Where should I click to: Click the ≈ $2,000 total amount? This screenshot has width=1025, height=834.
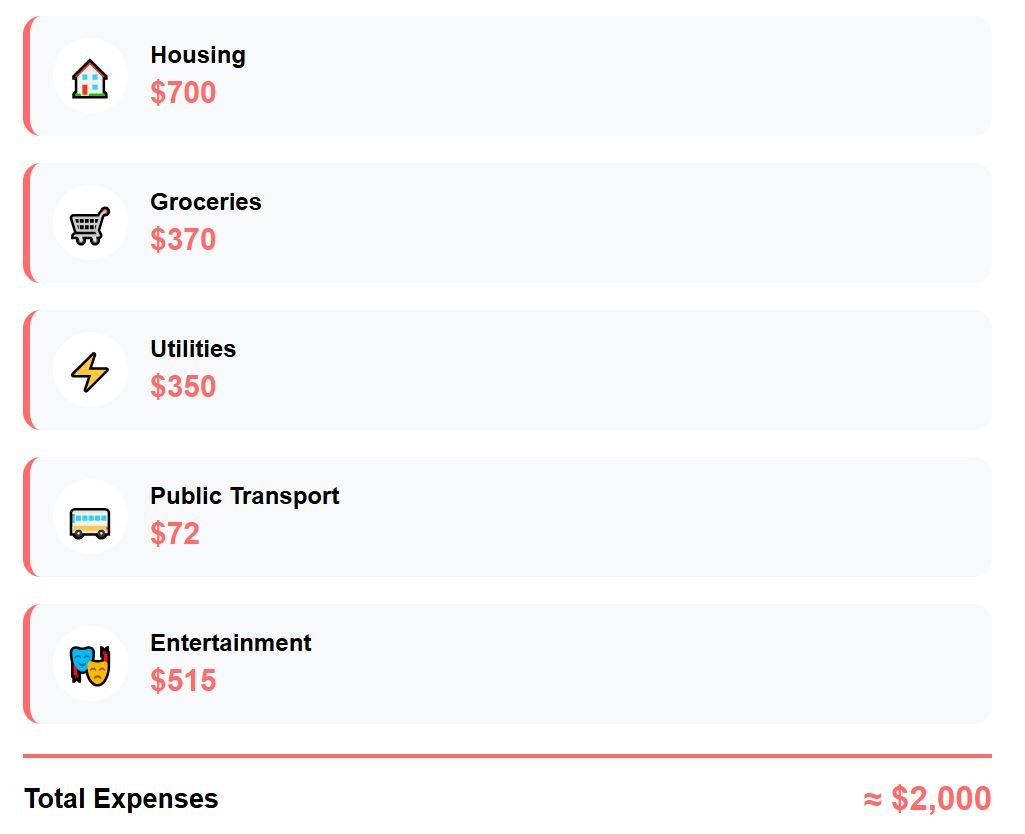tap(927, 799)
